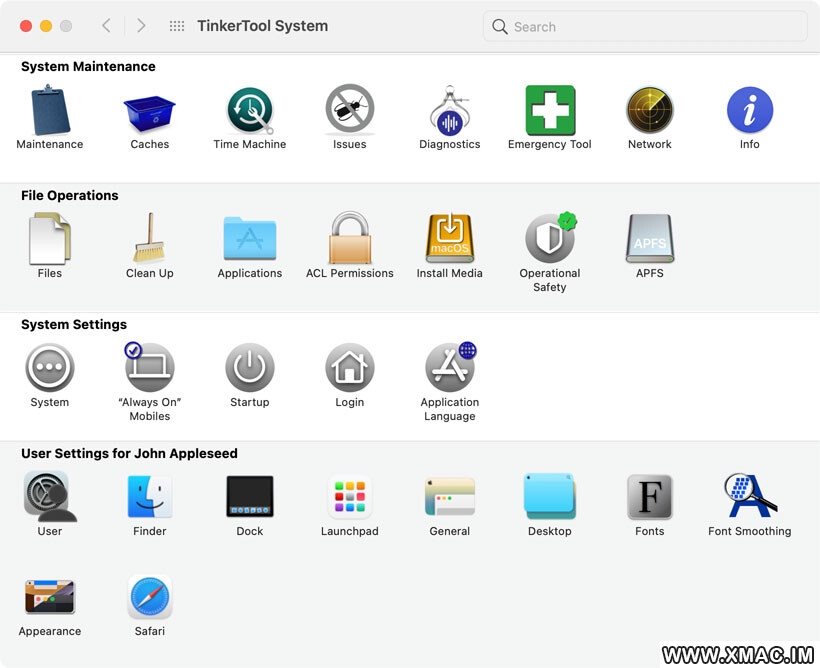Open the Caches recycling bin pane

tap(150, 110)
